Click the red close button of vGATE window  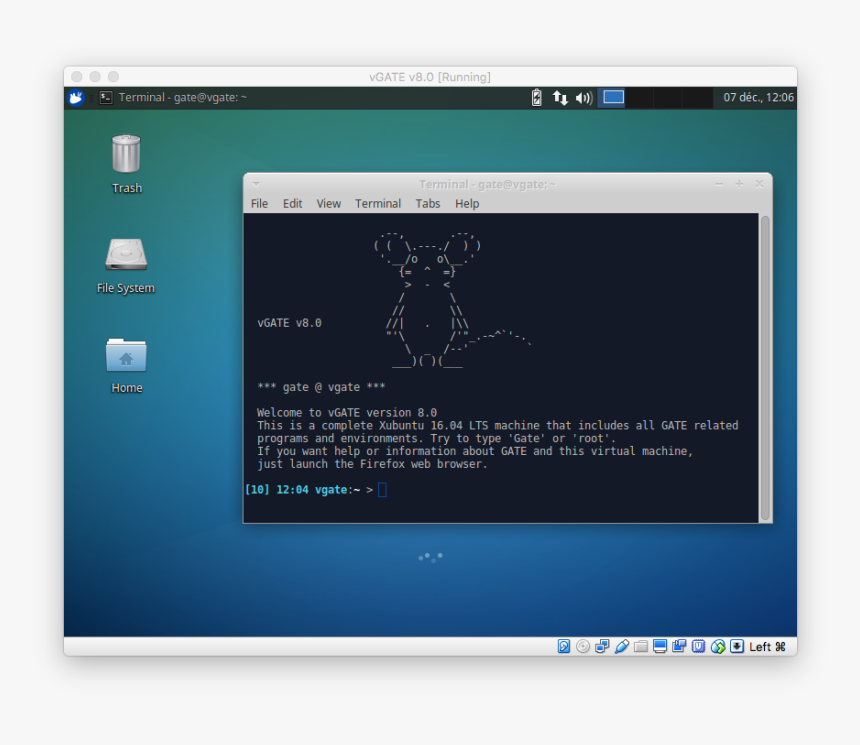[77, 77]
